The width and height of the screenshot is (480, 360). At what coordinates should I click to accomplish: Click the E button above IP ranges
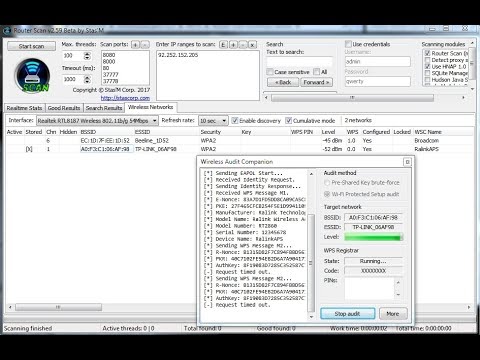[x=224, y=44]
